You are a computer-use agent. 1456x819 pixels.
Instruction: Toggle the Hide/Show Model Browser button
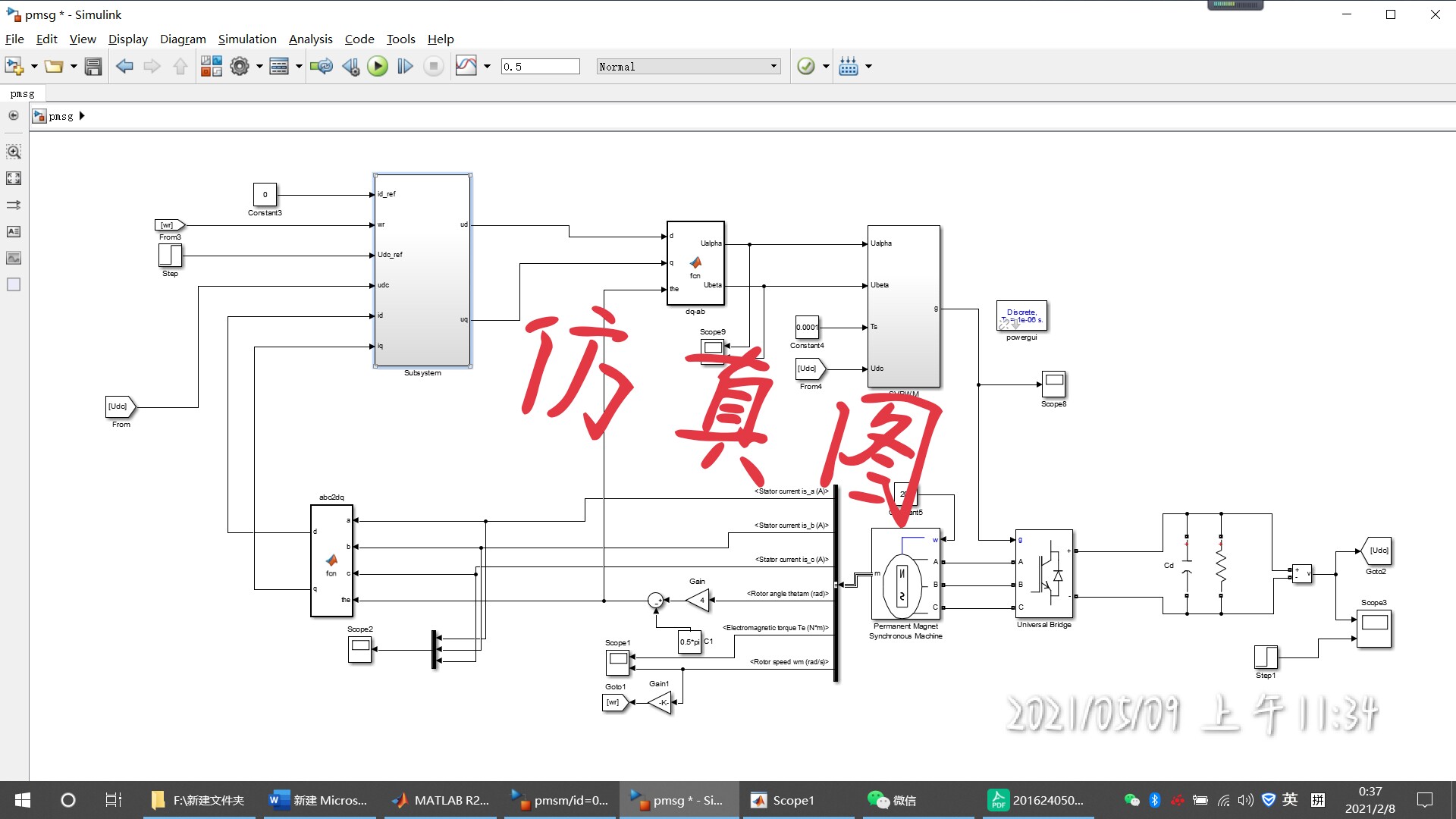click(x=14, y=116)
